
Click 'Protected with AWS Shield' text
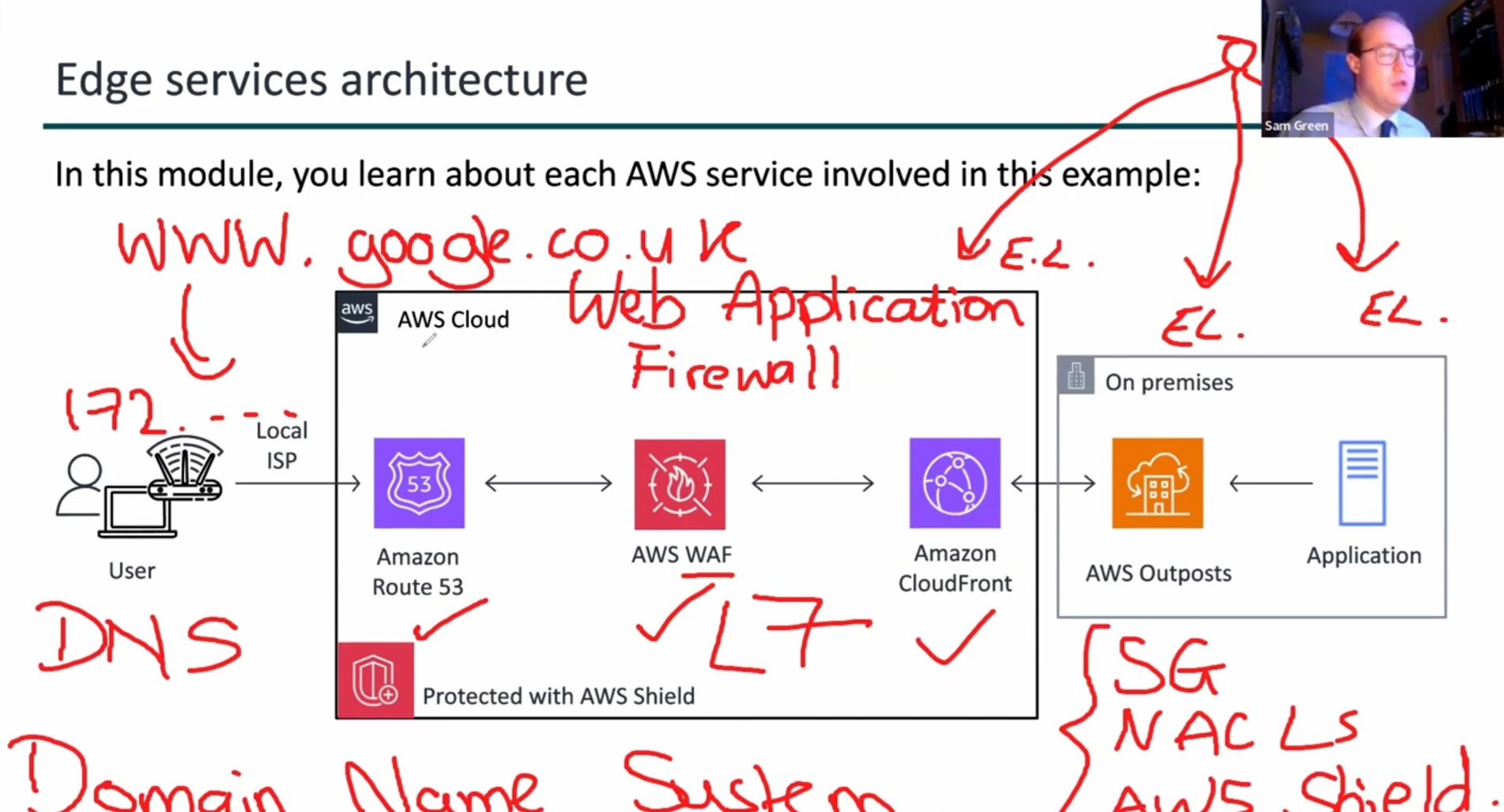click(559, 696)
